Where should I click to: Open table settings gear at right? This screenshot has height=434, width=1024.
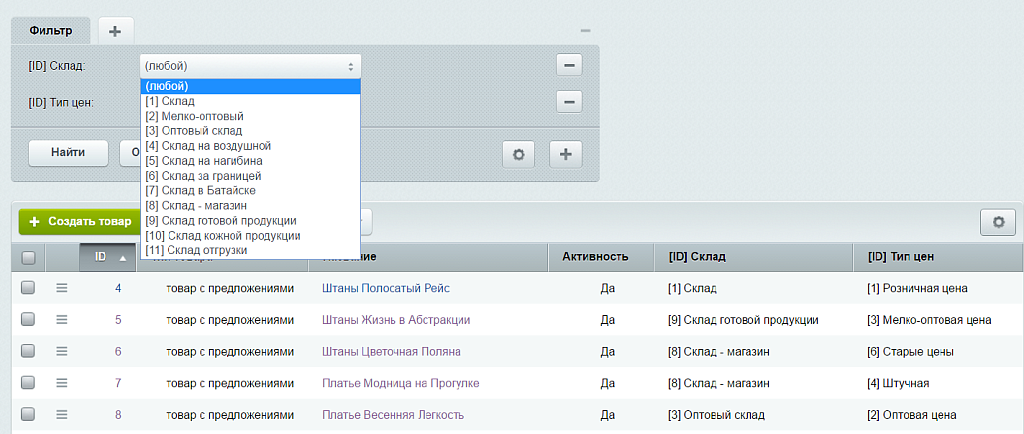click(996, 222)
